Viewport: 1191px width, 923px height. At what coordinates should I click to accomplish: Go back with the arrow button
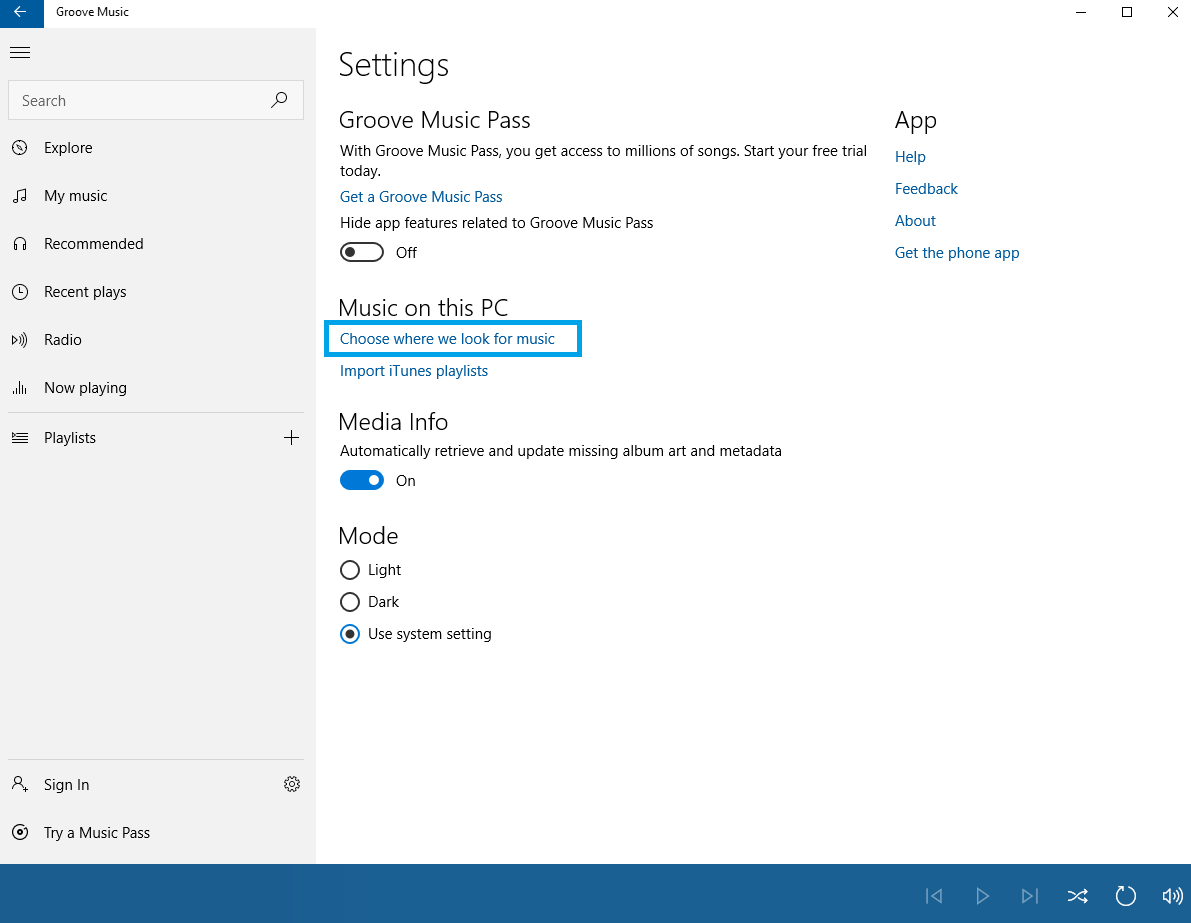tap(20, 13)
